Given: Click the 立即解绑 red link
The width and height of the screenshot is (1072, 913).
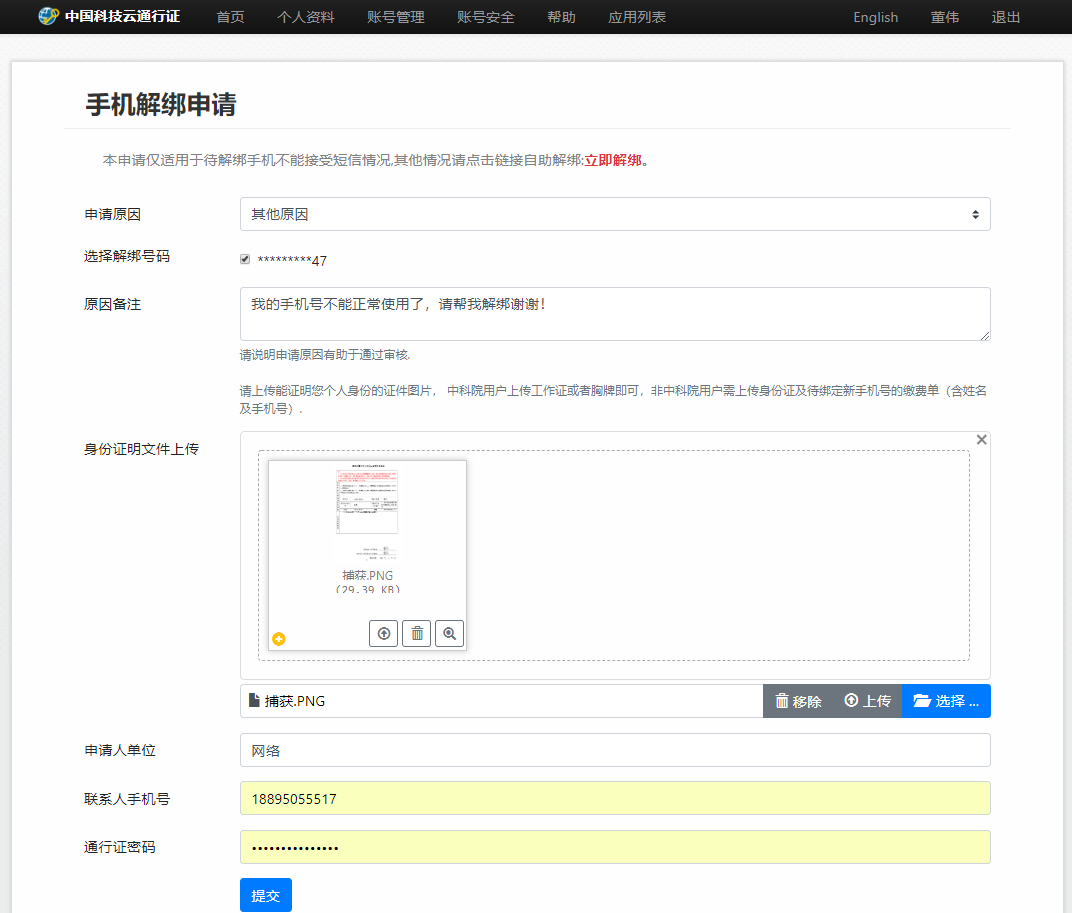Looking at the screenshot, I should coord(612,160).
